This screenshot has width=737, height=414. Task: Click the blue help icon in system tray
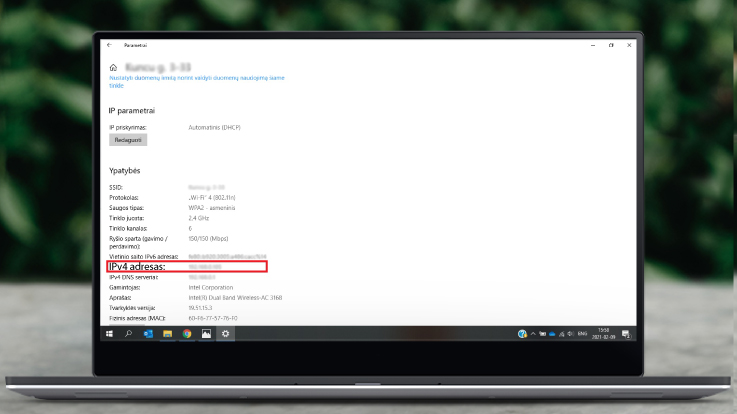522,333
